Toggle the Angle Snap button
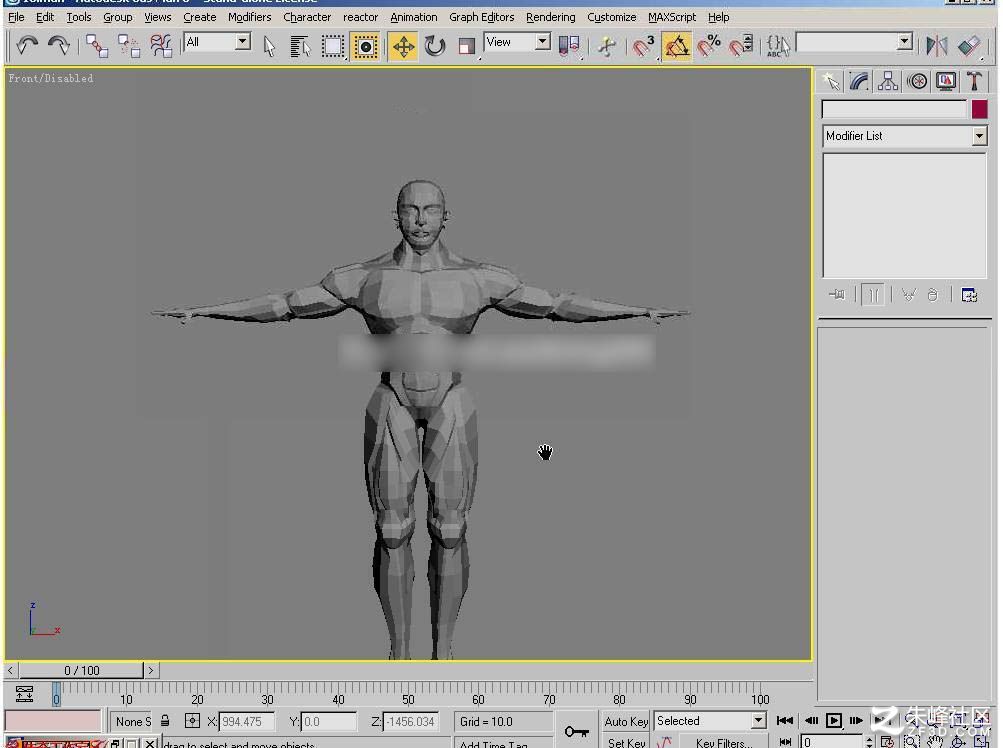The image size is (1003, 748). pyautogui.click(x=676, y=46)
